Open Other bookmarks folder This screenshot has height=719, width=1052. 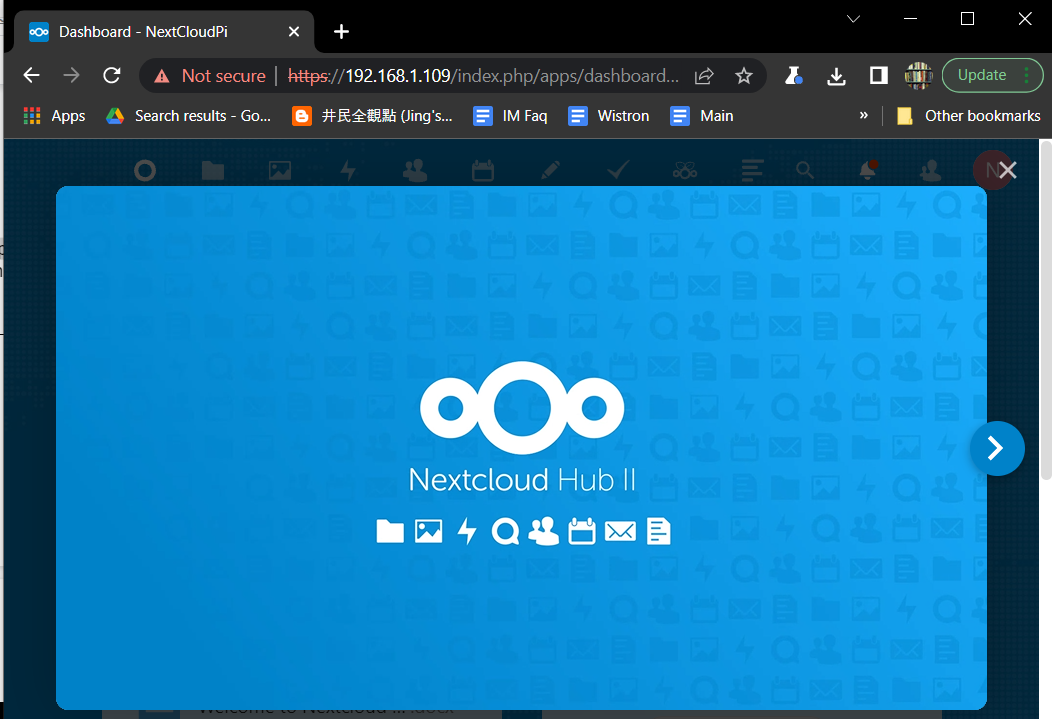[968, 116]
